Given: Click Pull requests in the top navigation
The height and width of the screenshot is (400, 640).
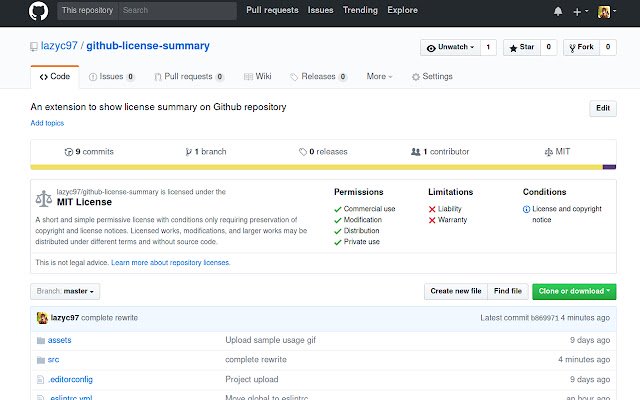Looking at the screenshot, I should pyautogui.click(x=272, y=10).
